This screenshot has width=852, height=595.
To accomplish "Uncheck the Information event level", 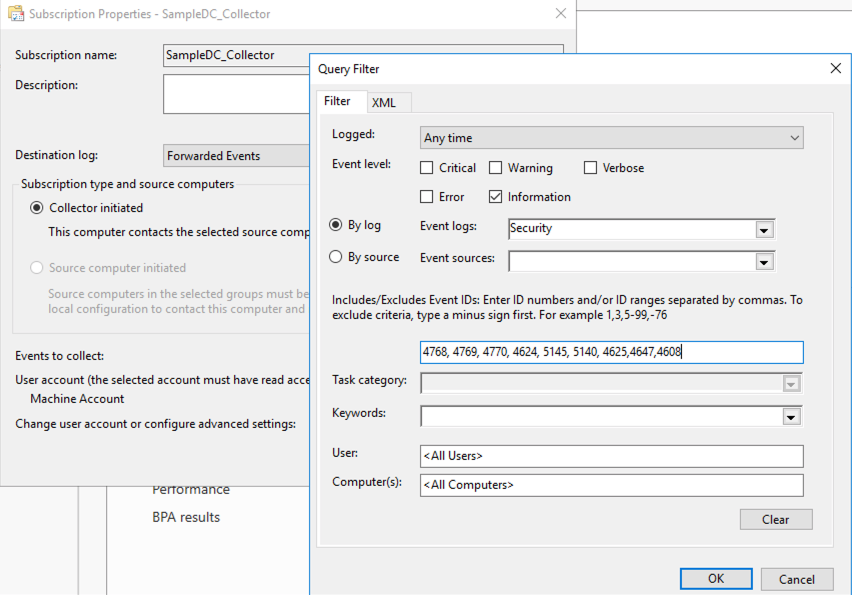I will pyautogui.click(x=495, y=197).
